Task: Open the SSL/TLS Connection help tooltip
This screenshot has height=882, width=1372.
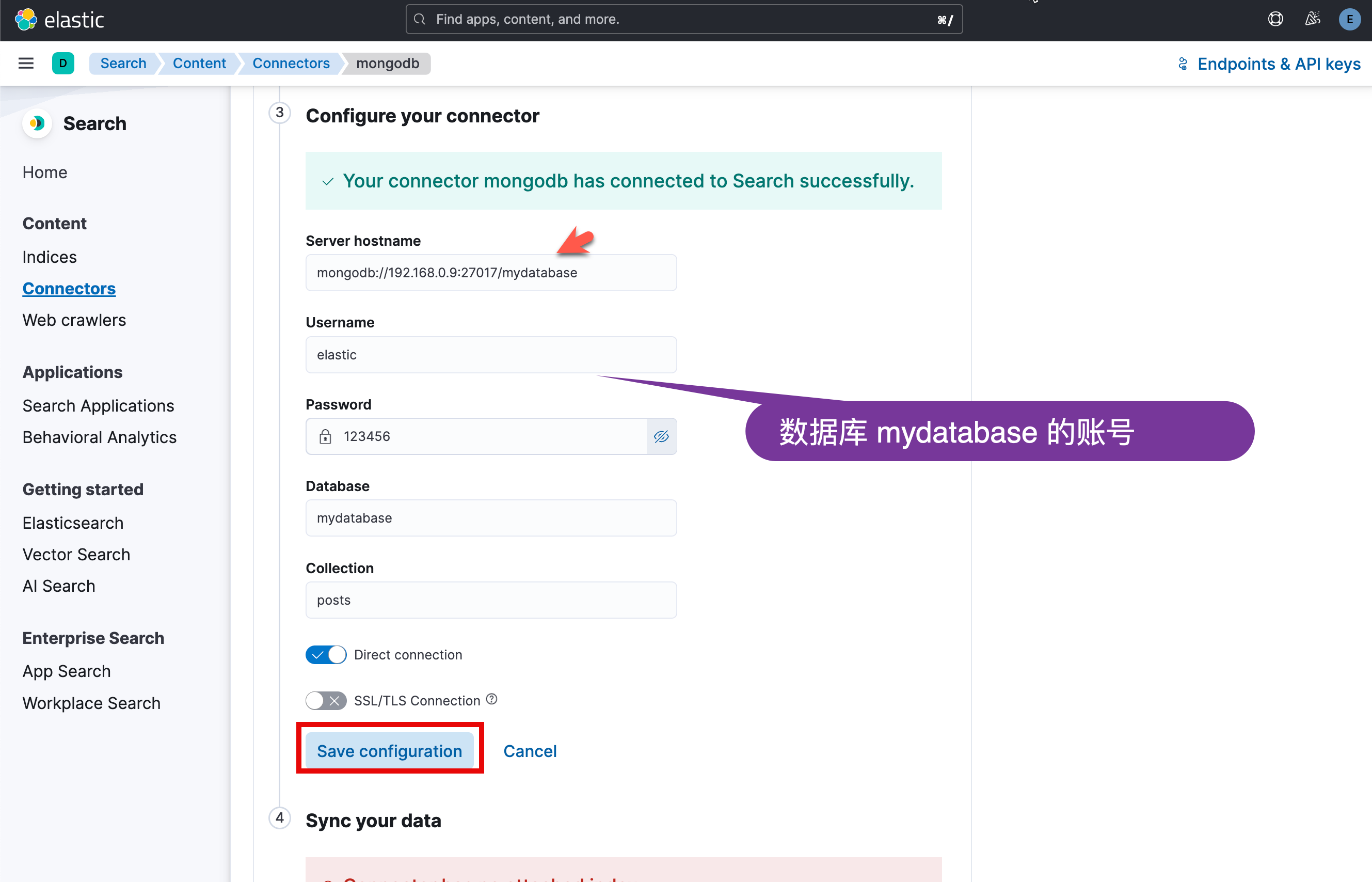Action: pyautogui.click(x=491, y=699)
